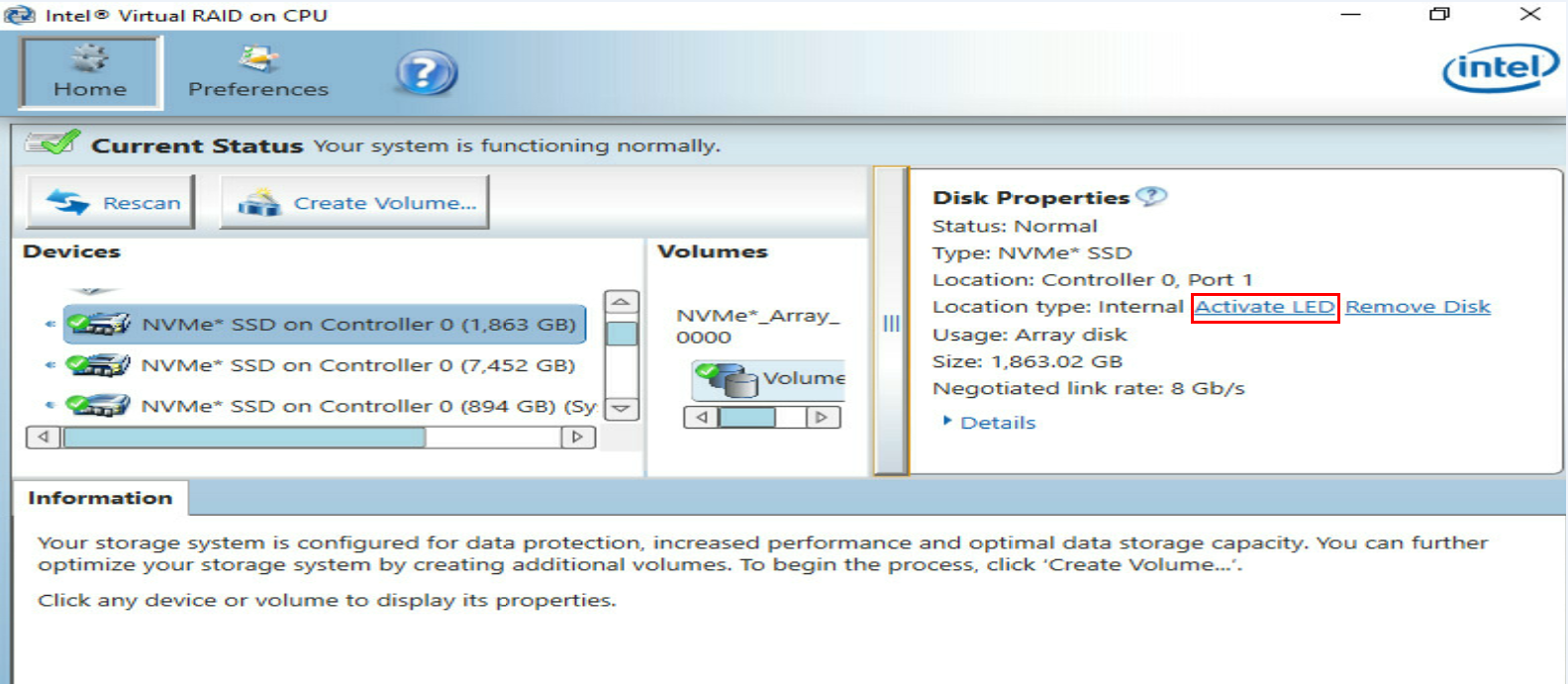Click Negotiated link rate: 8 Gb/s text
Viewport: 1568px width, 684px height.
point(1088,388)
